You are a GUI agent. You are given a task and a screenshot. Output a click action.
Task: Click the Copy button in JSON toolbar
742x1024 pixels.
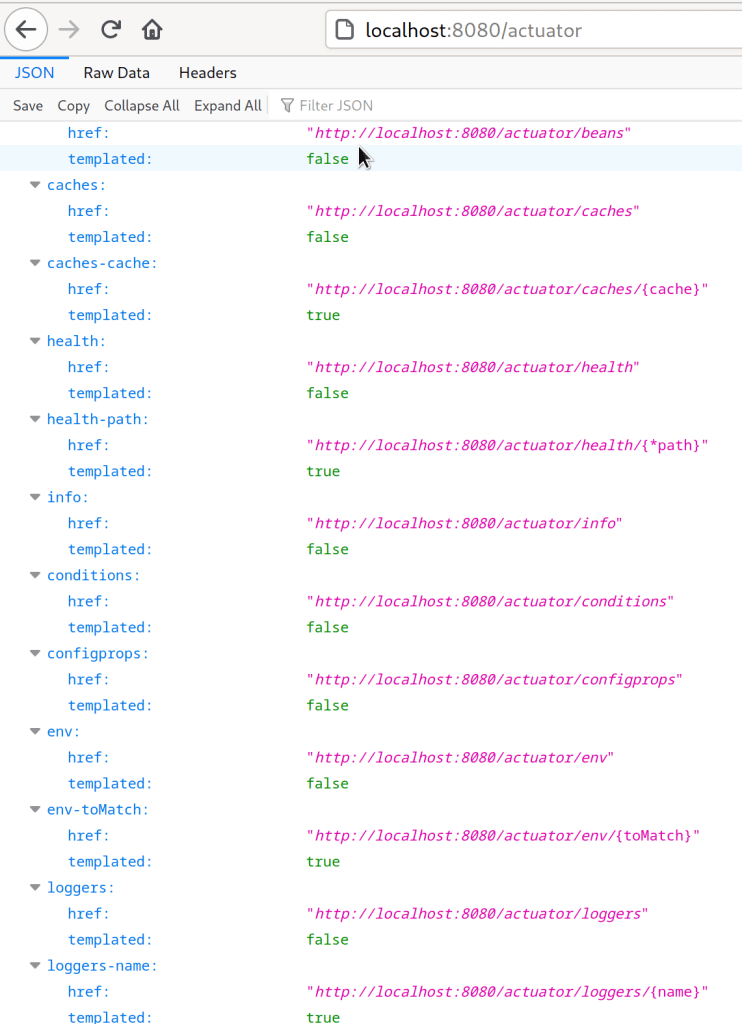(73, 105)
